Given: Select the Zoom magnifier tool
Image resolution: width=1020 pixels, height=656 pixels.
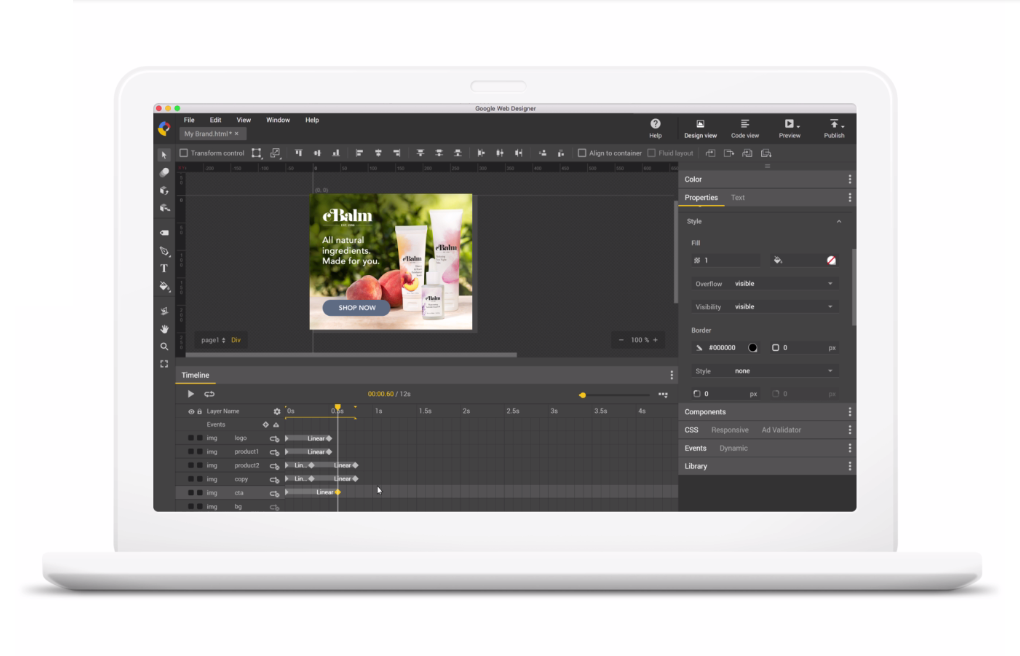Looking at the screenshot, I should point(164,347).
